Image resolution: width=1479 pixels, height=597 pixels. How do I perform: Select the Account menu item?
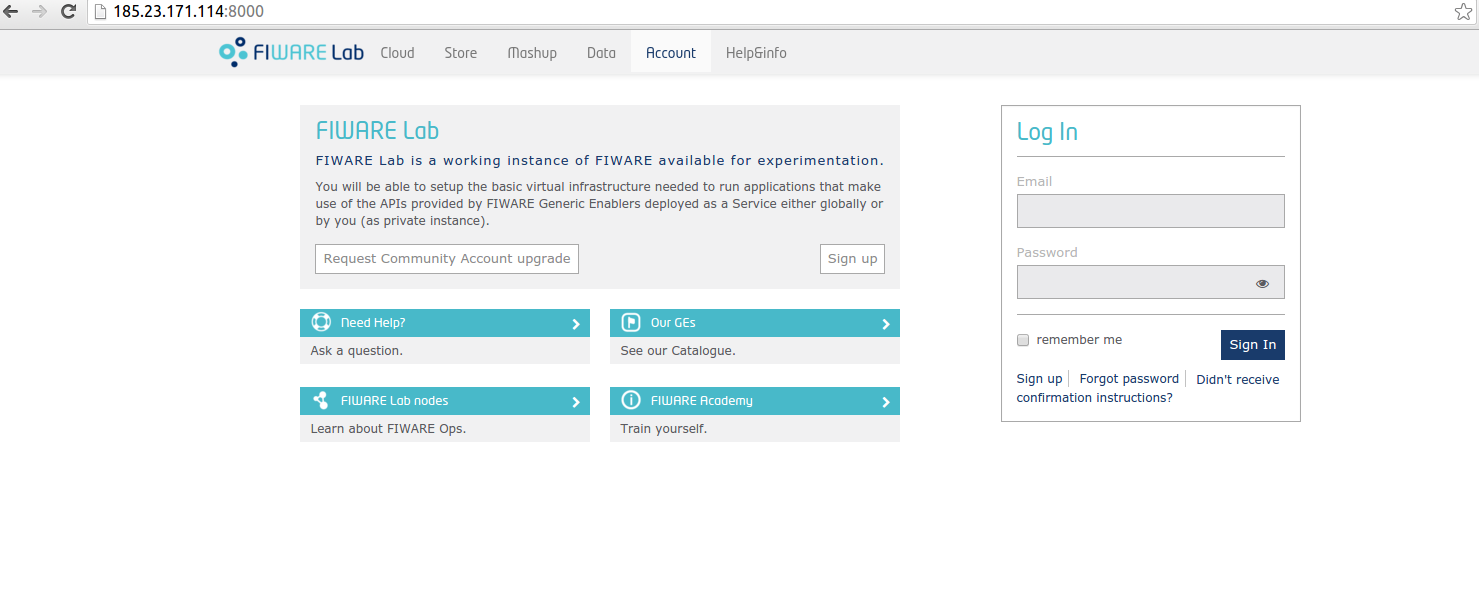(671, 53)
